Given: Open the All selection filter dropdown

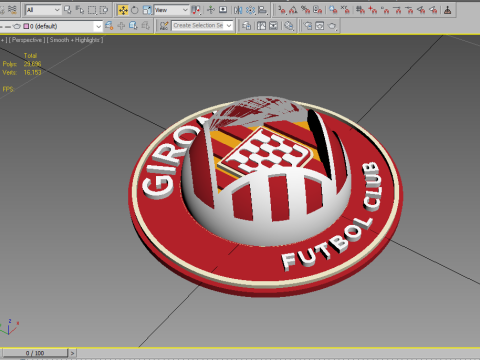Looking at the screenshot, I should pos(43,10).
